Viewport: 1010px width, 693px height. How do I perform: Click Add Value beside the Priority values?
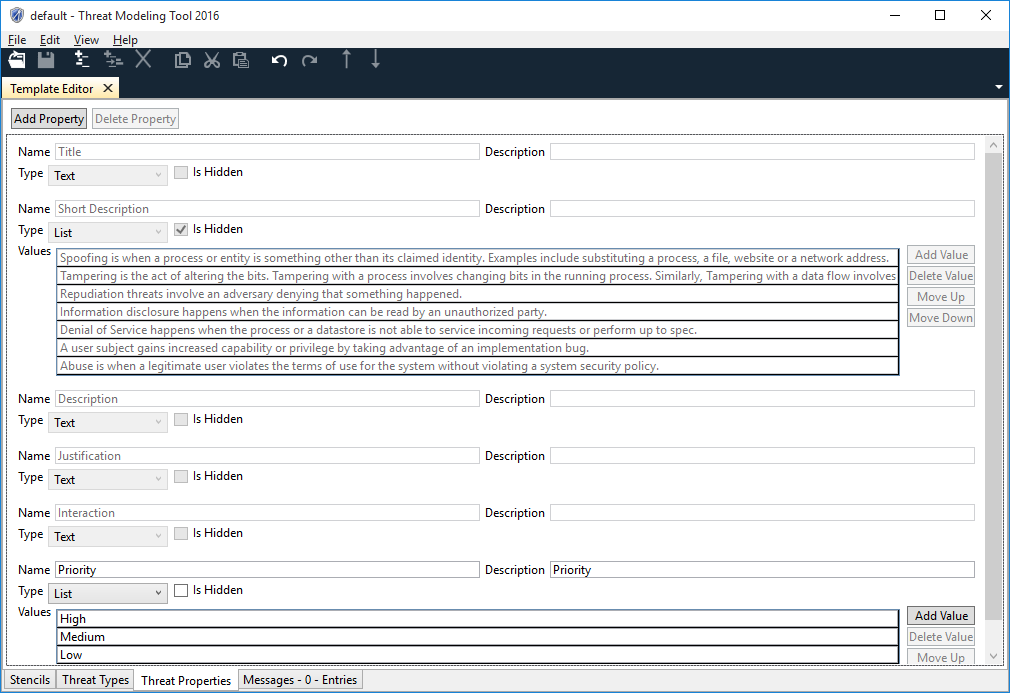point(940,615)
